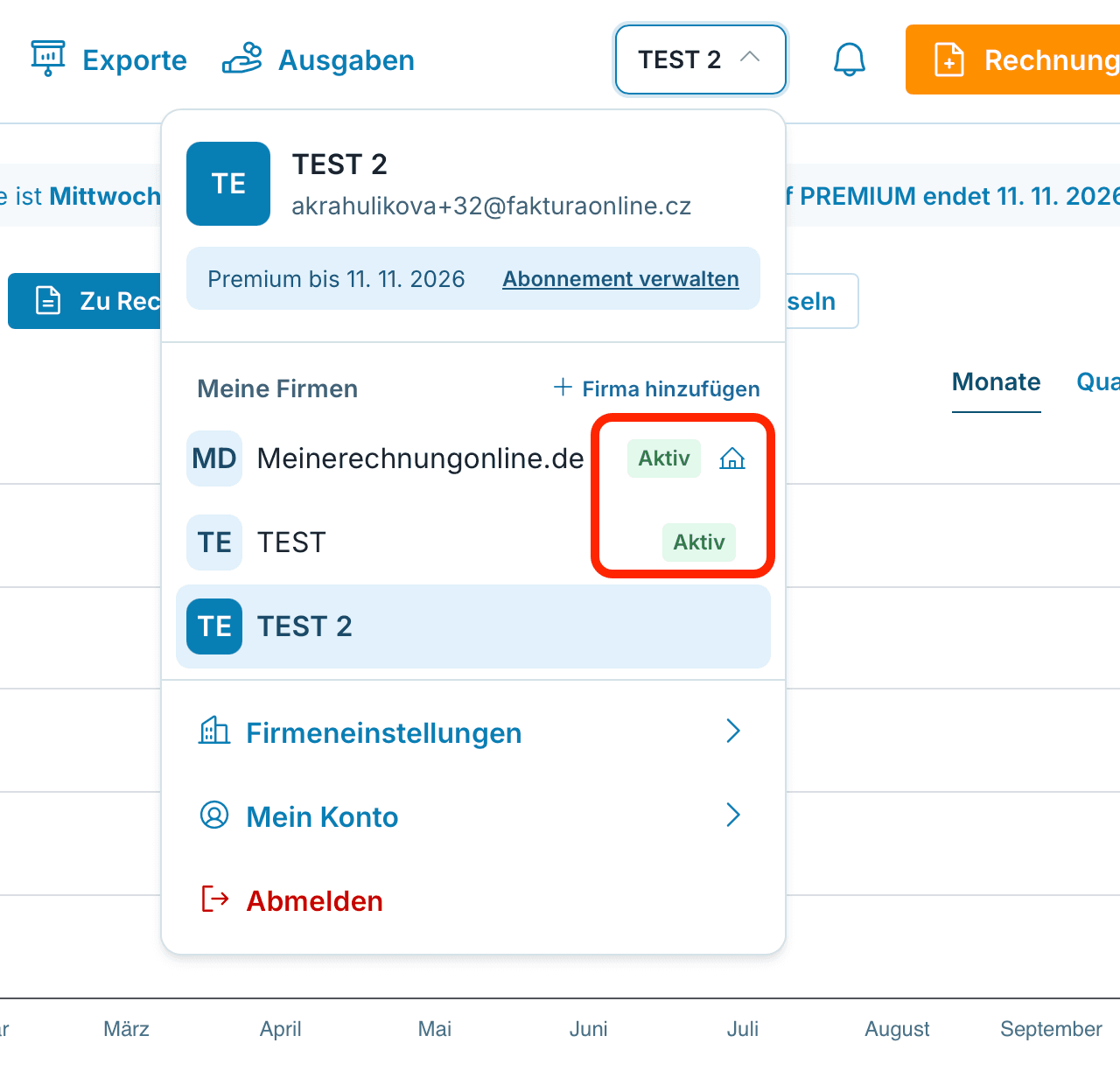Click the Ausgaben hand-with-coins icon

(241, 59)
